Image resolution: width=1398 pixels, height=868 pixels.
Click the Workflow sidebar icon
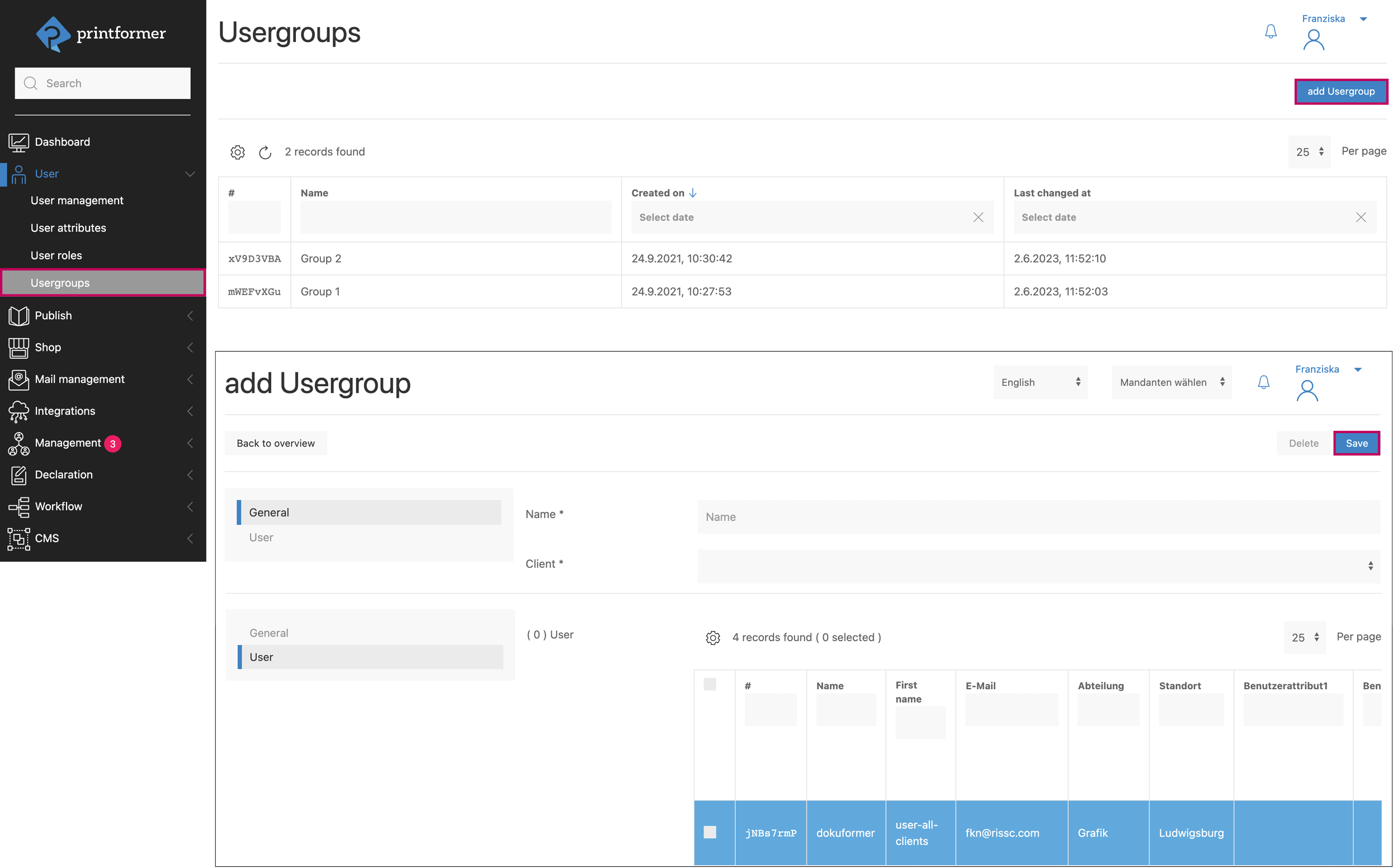[x=18, y=506]
